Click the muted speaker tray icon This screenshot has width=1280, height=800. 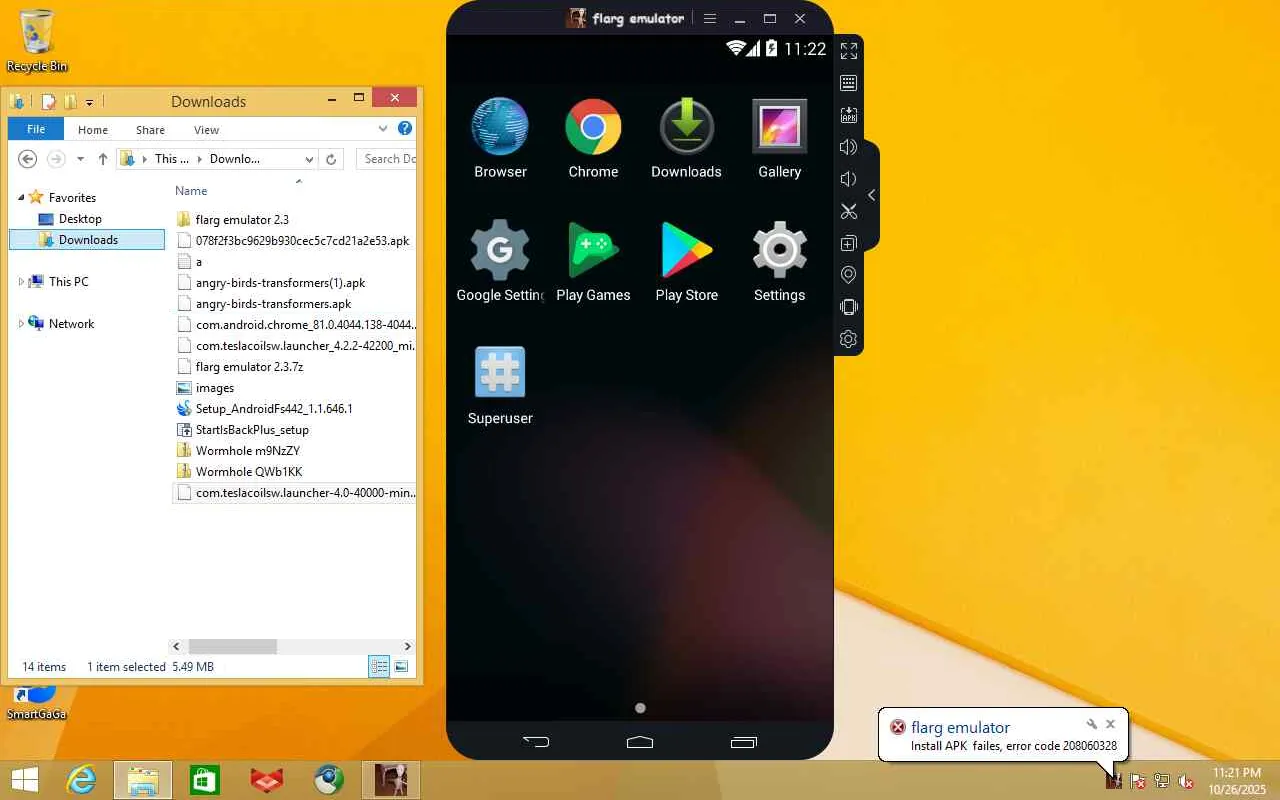pos(1186,781)
